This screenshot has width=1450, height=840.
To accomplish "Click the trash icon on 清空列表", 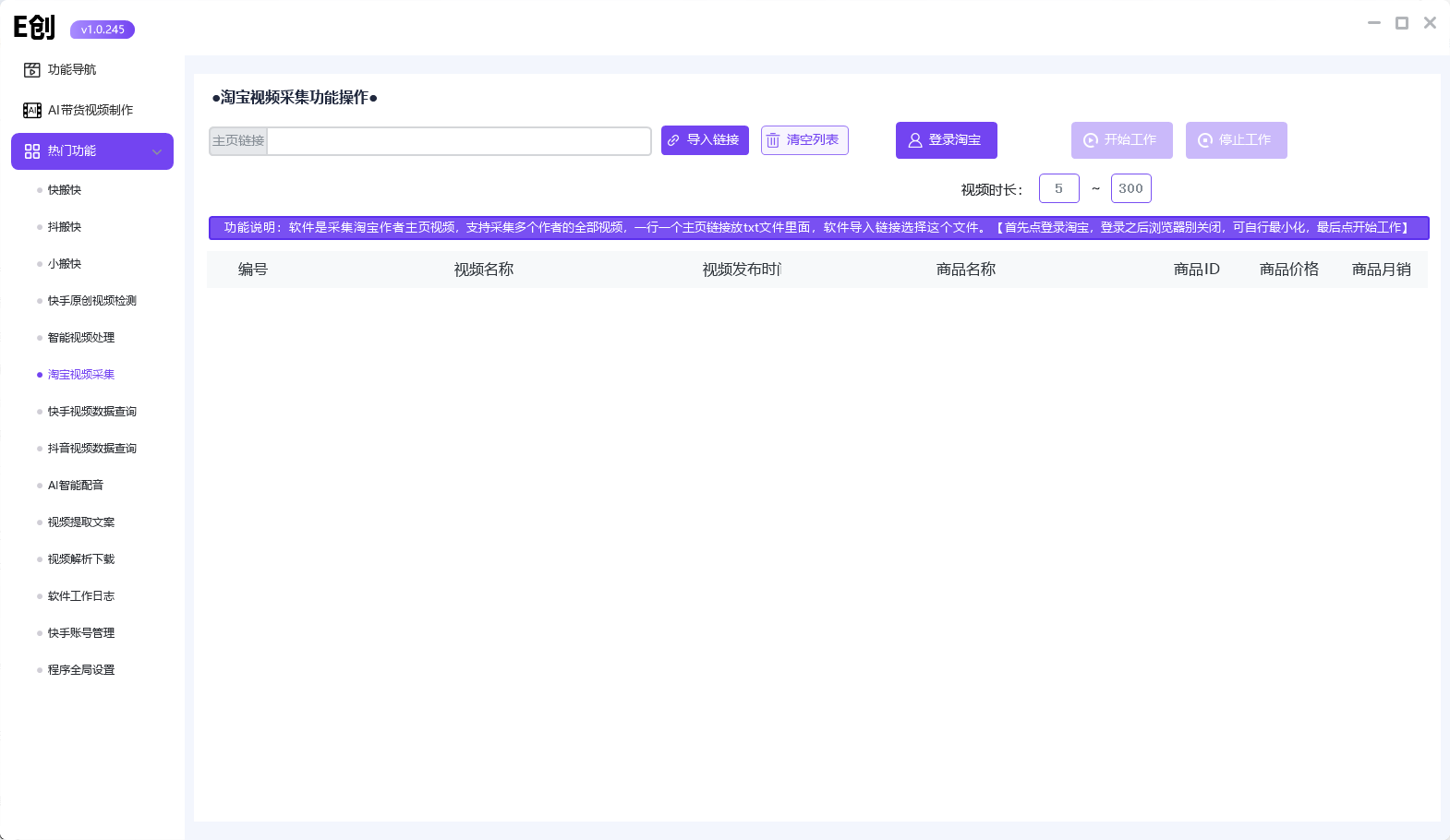I will coord(773,140).
